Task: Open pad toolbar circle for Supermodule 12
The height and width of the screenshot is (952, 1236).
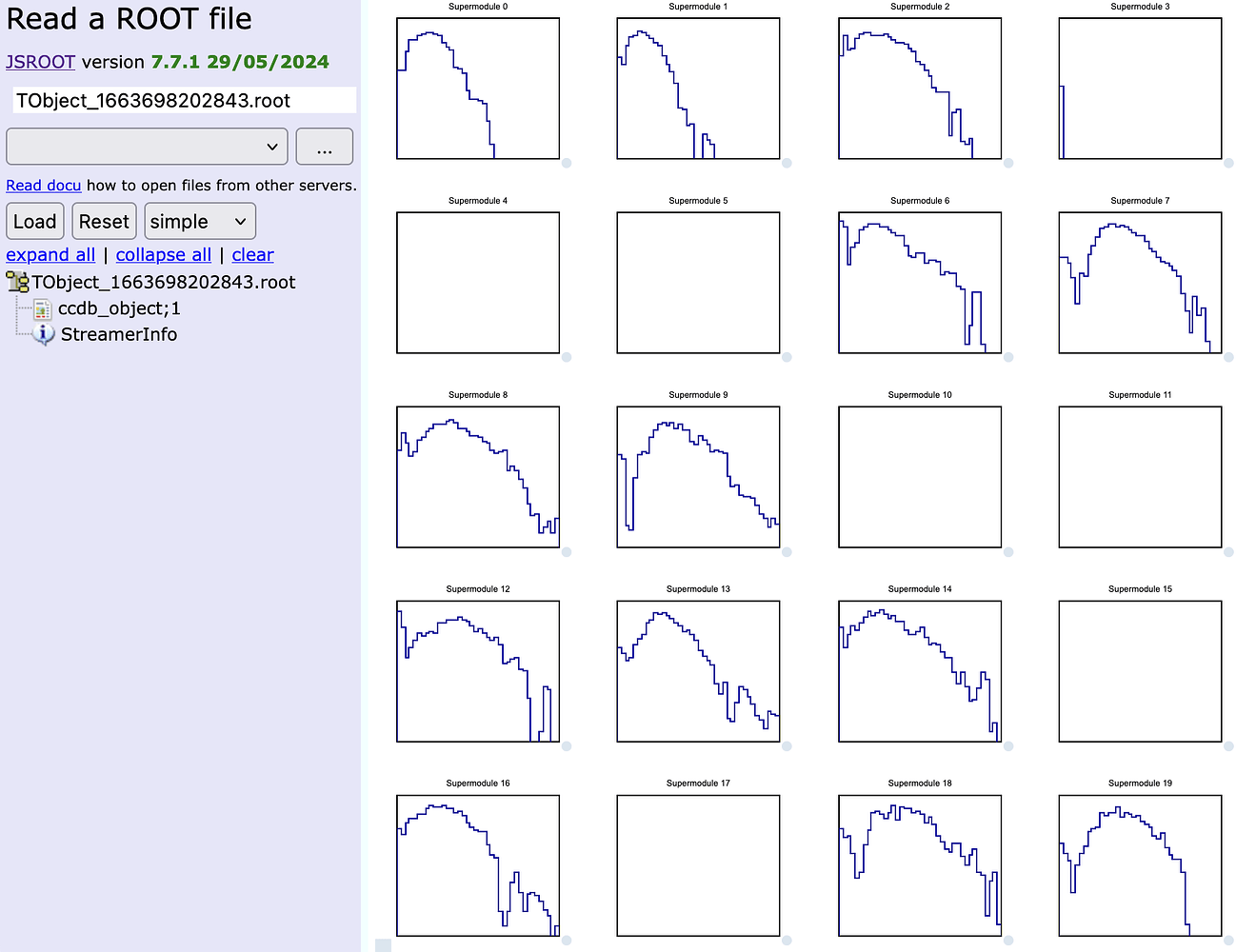Action: click(567, 745)
